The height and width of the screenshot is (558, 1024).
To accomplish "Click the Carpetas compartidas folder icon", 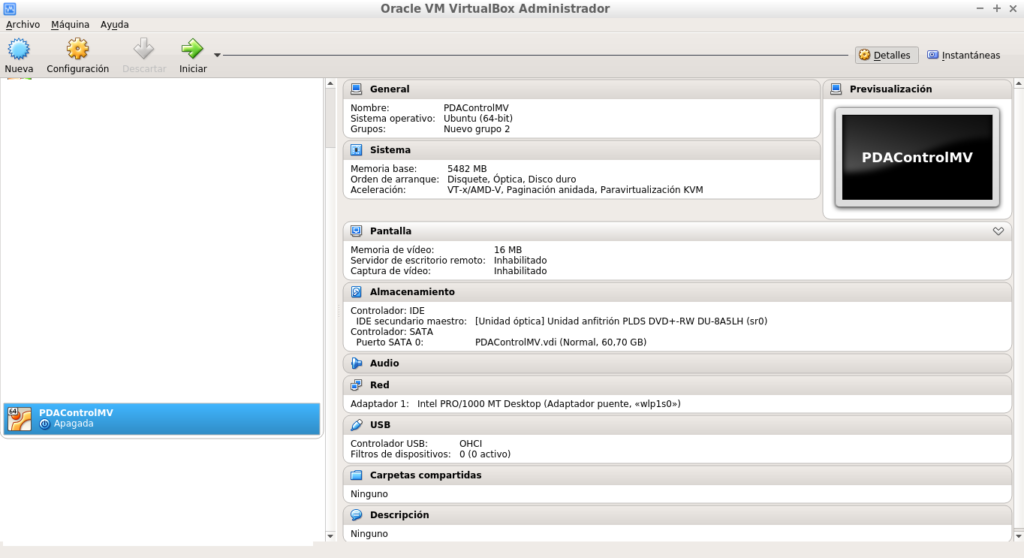I will coord(356,475).
